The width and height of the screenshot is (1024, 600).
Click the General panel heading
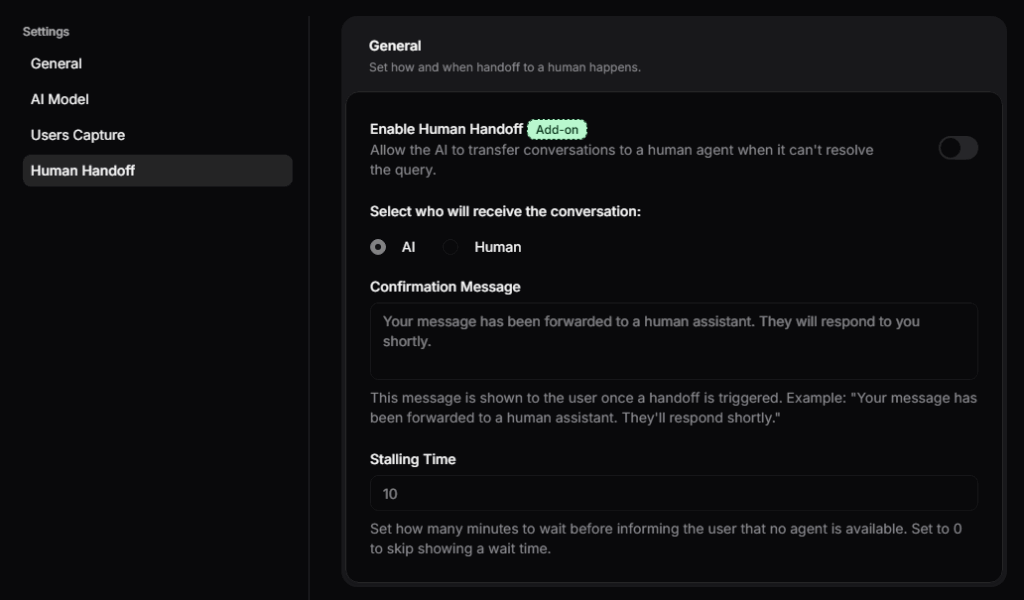pyautogui.click(x=395, y=46)
